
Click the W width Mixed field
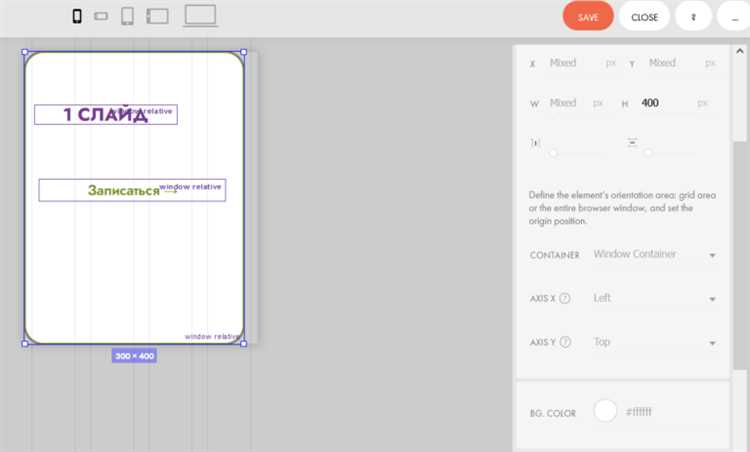click(x=567, y=103)
